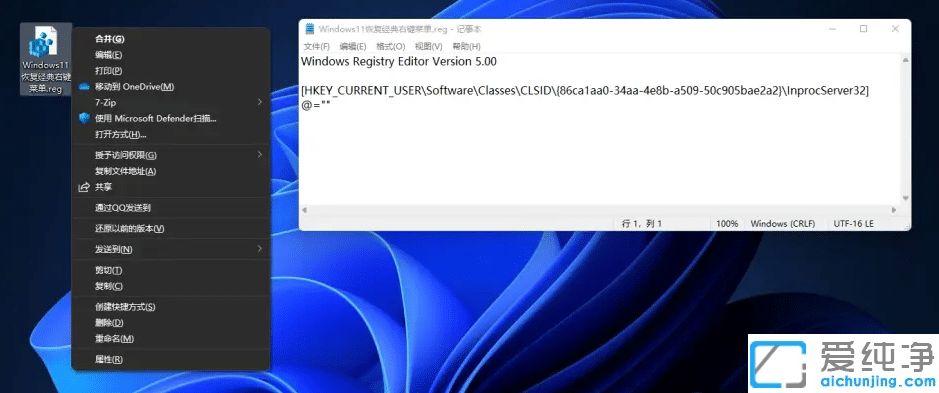
Task: Click the share icon beside 共享
Action: [84, 188]
